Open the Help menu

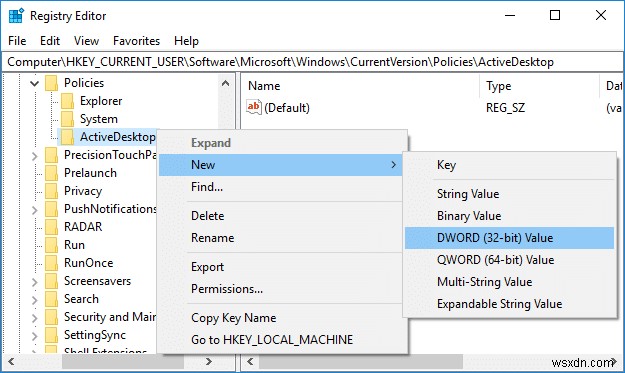[186, 41]
